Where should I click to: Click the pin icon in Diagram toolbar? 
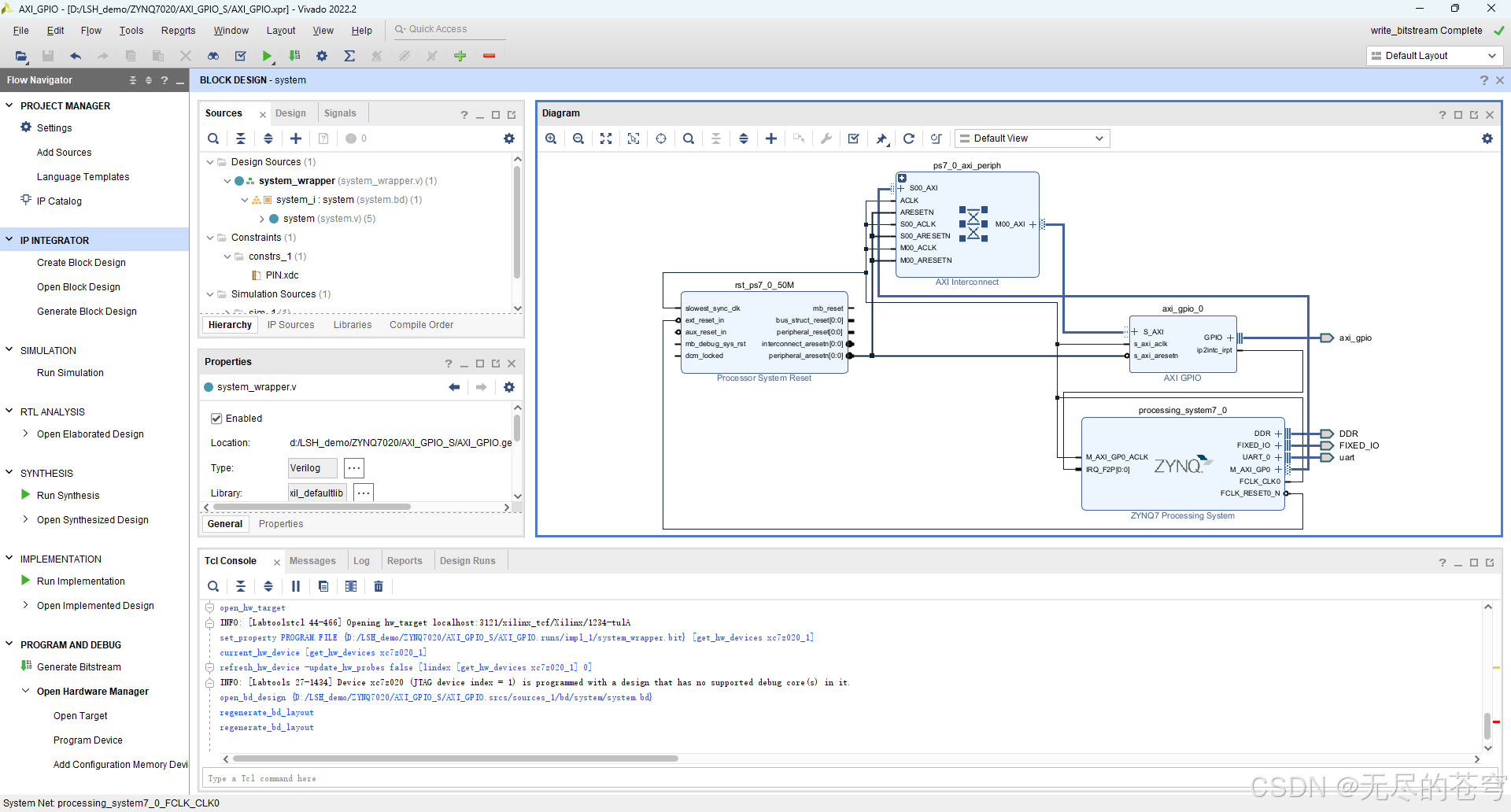point(881,138)
